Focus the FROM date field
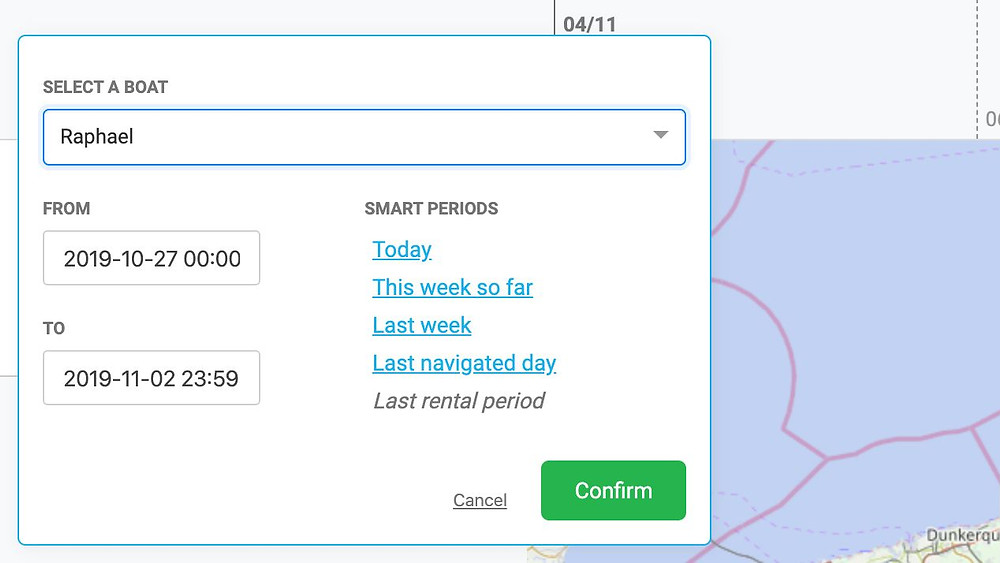The width and height of the screenshot is (1000, 563). click(x=151, y=258)
